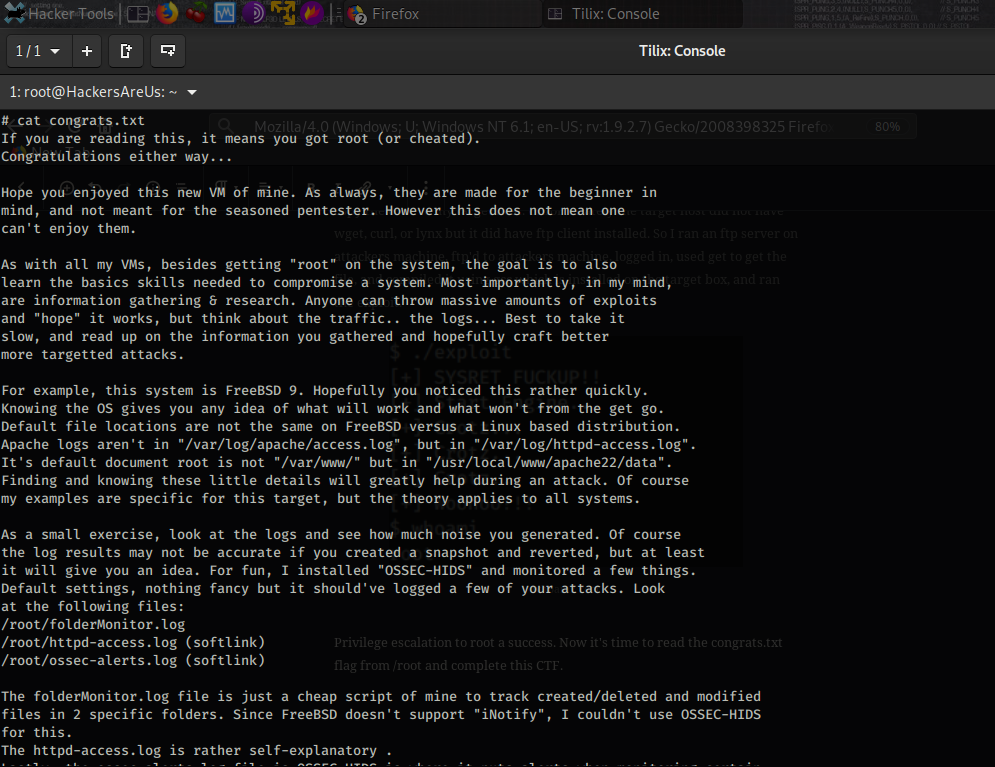Click the Tilix: Console window title bar
The height and width of the screenshot is (767, 995).
(x=682, y=51)
